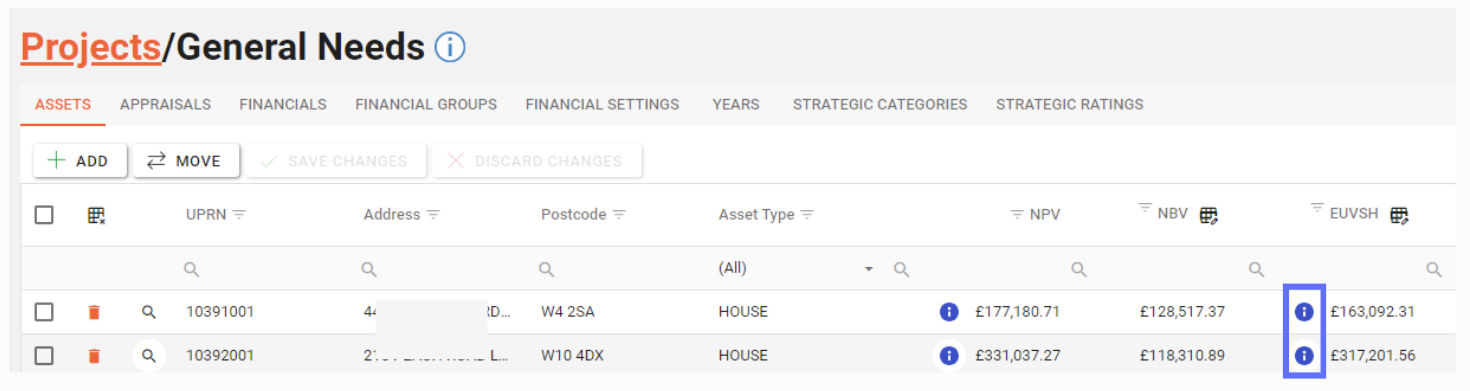Open the Financial Settings tab
This screenshot has width=1470, height=391.
(602, 104)
